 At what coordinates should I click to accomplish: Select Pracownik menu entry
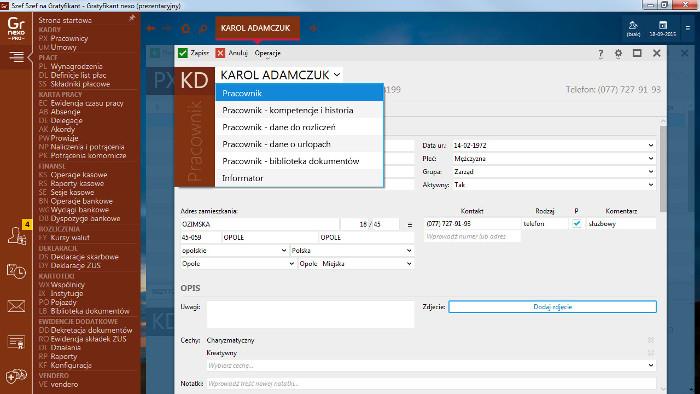pos(299,93)
